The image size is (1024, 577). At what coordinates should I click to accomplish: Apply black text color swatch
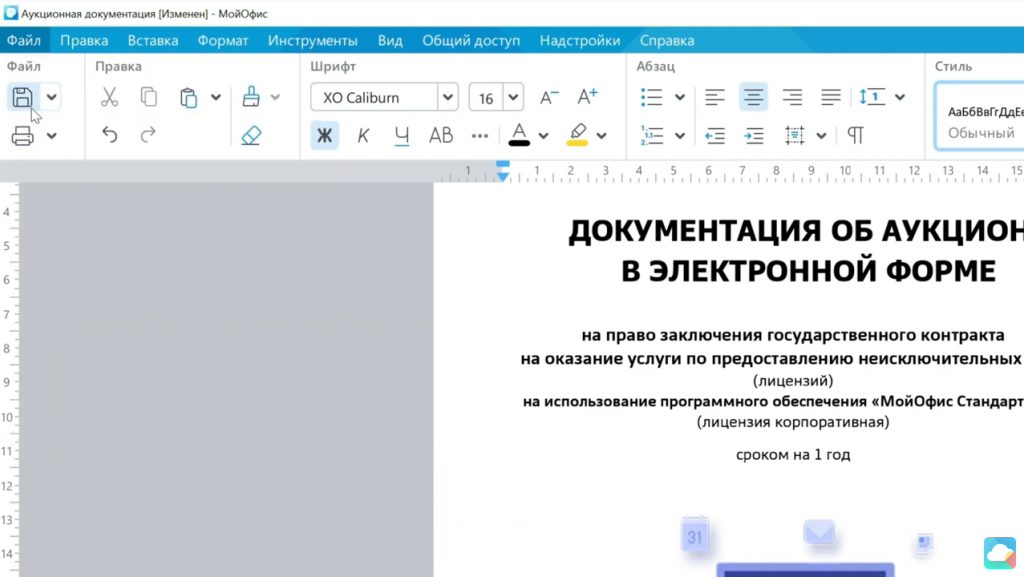519,135
